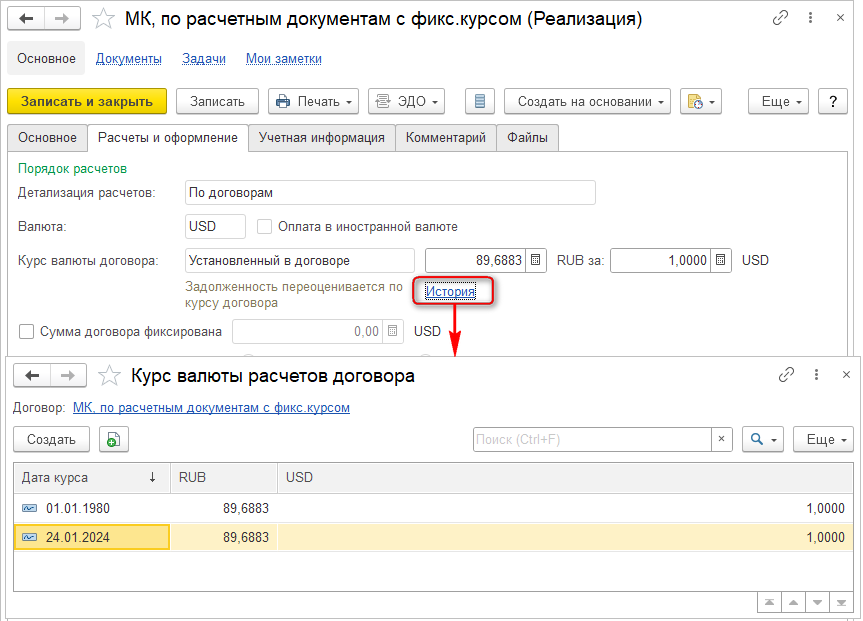863x621 pixels.
Task: Open 'Документы' navigation link
Action: tap(129, 58)
